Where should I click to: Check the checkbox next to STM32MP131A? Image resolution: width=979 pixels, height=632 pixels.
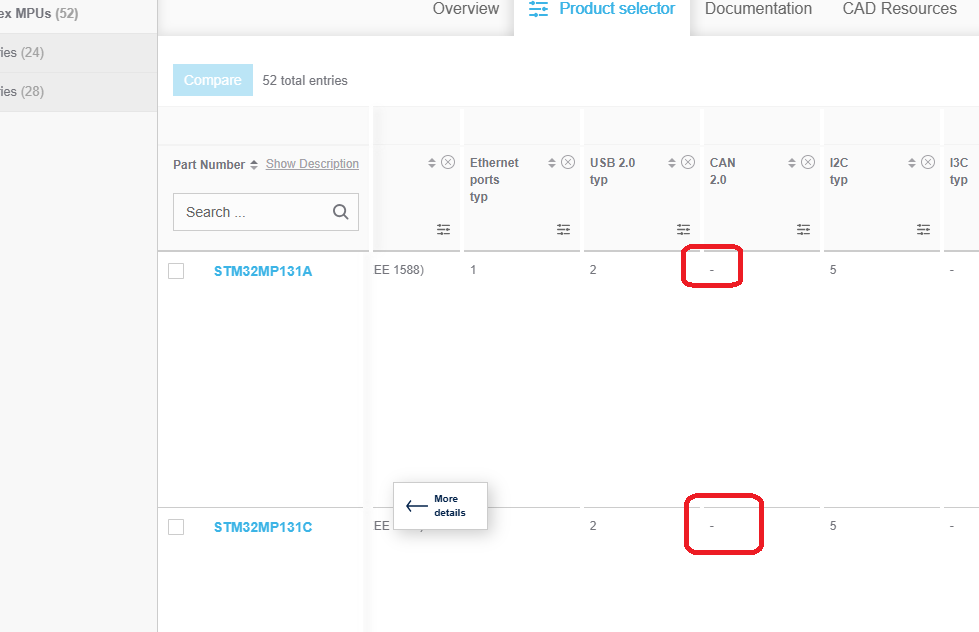coord(176,270)
